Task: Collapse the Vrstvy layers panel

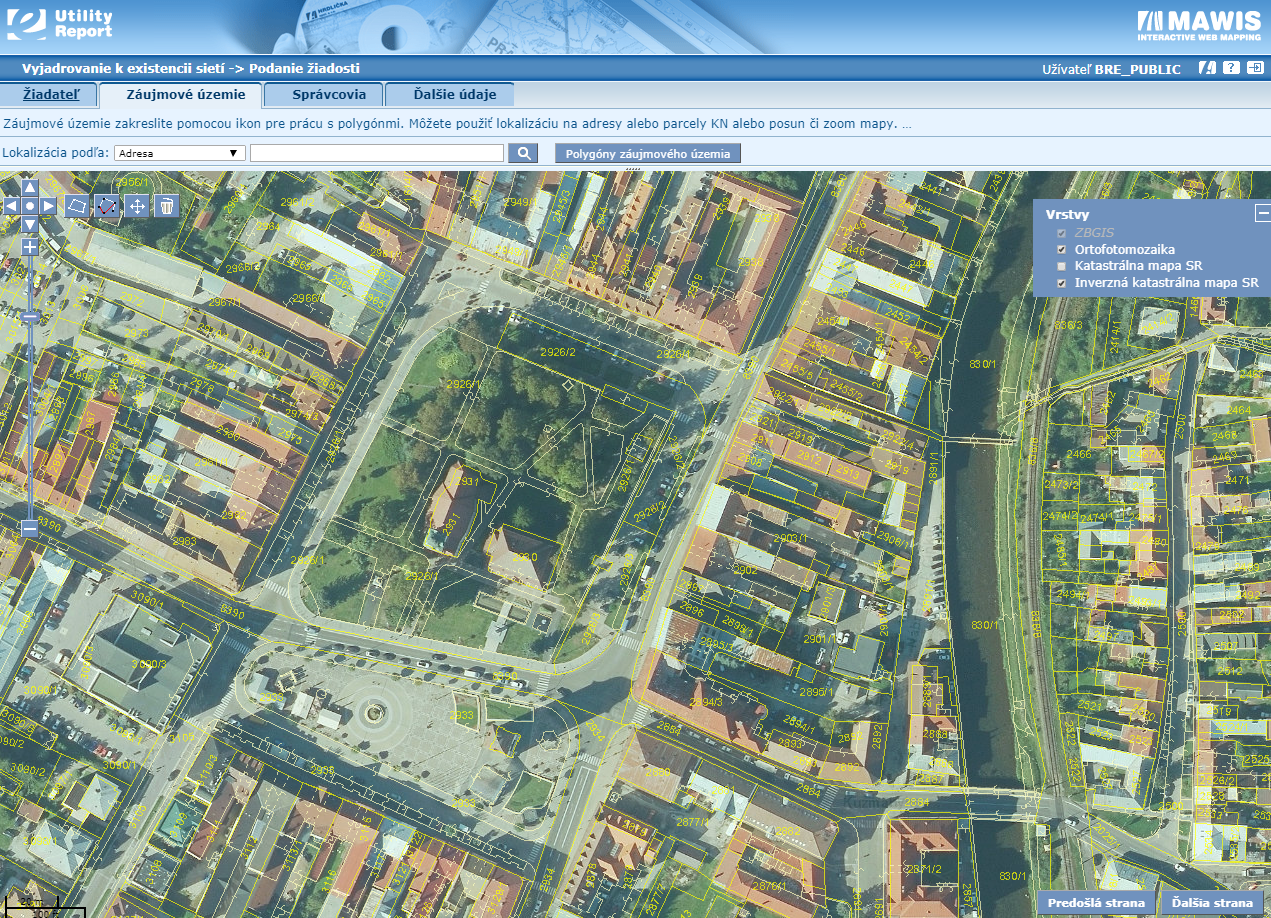Action: (x=1262, y=213)
